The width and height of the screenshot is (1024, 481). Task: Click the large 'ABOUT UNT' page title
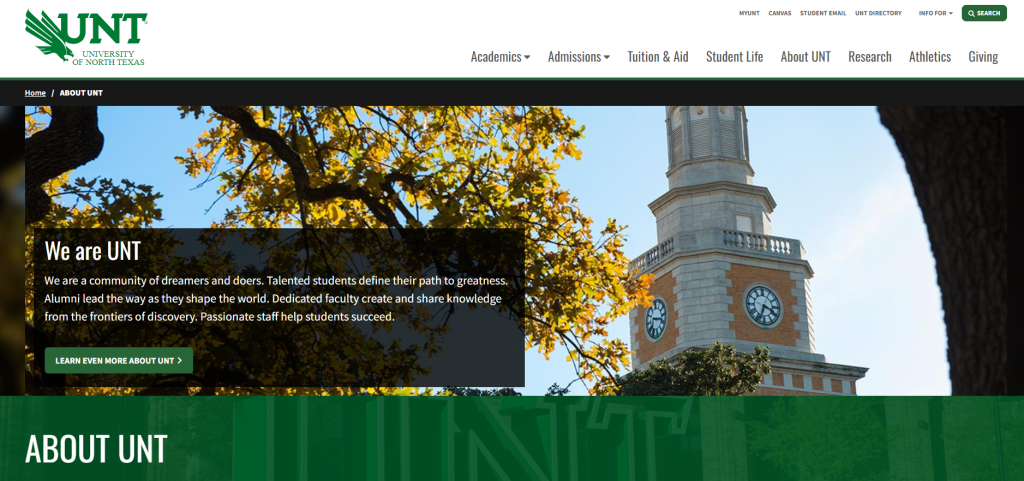click(x=96, y=448)
